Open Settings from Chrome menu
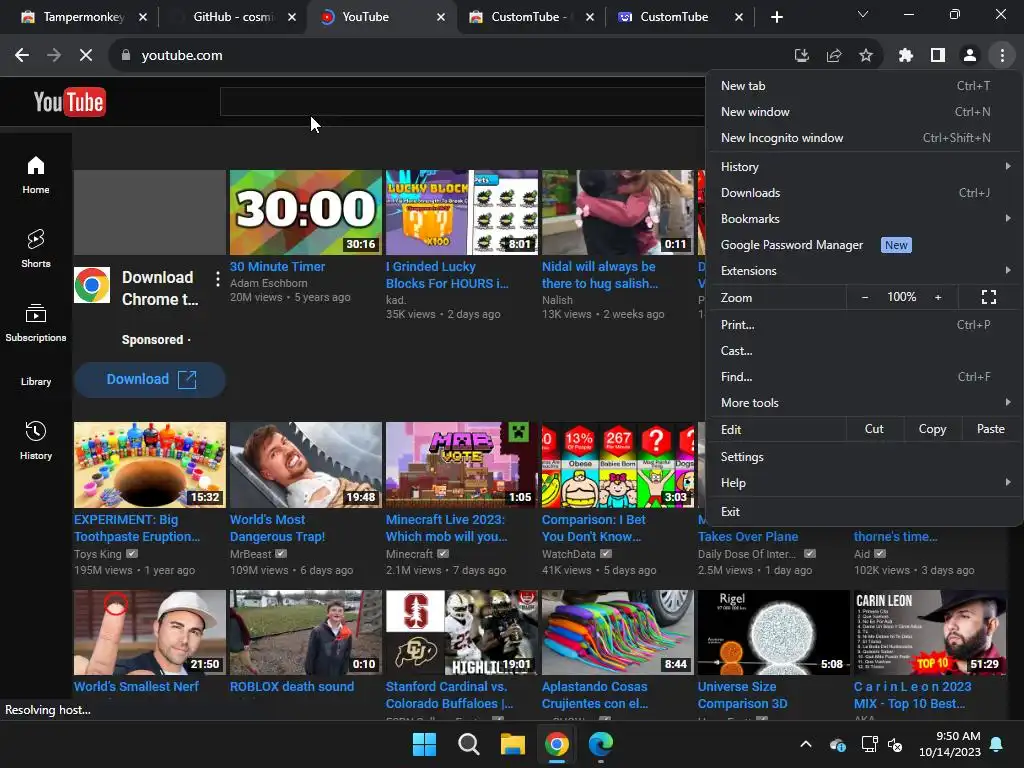The image size is (1024, 768). (x=865, y=456)
